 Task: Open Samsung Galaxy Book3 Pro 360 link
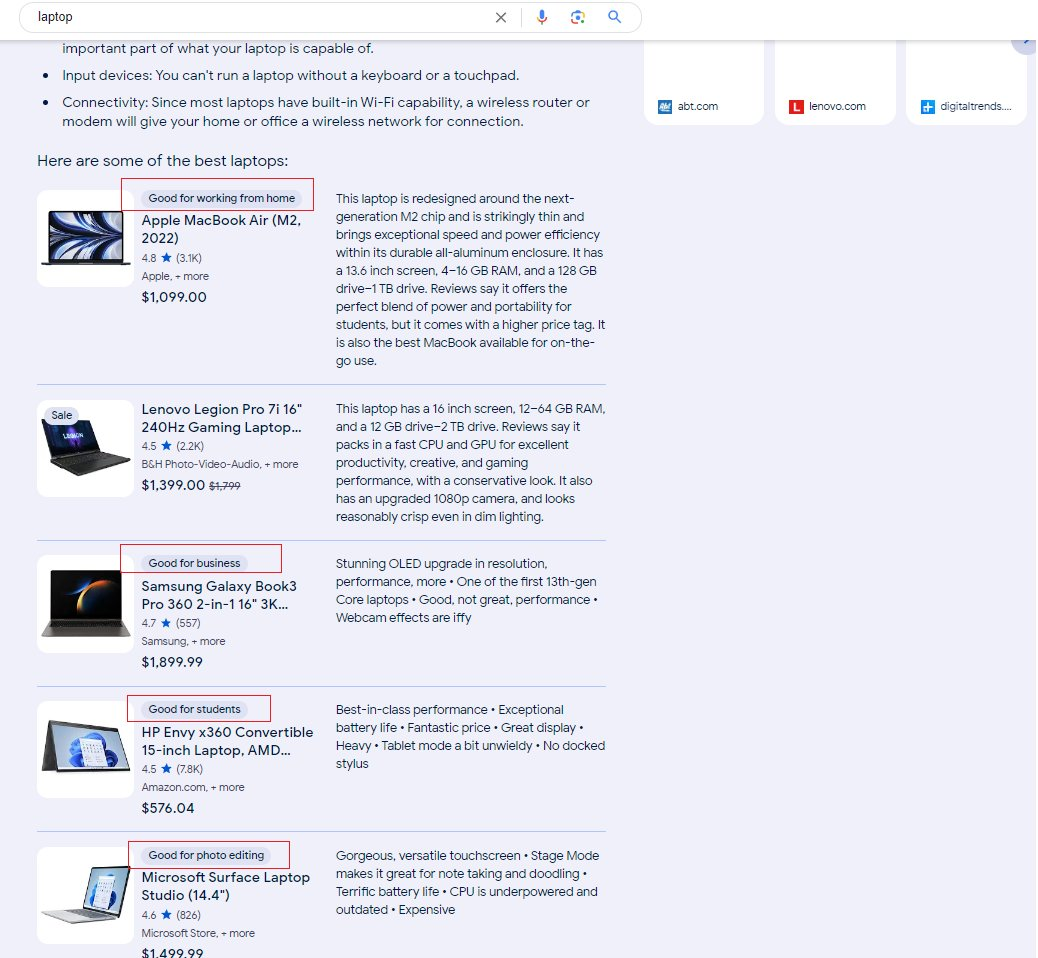tap(220, 595)
